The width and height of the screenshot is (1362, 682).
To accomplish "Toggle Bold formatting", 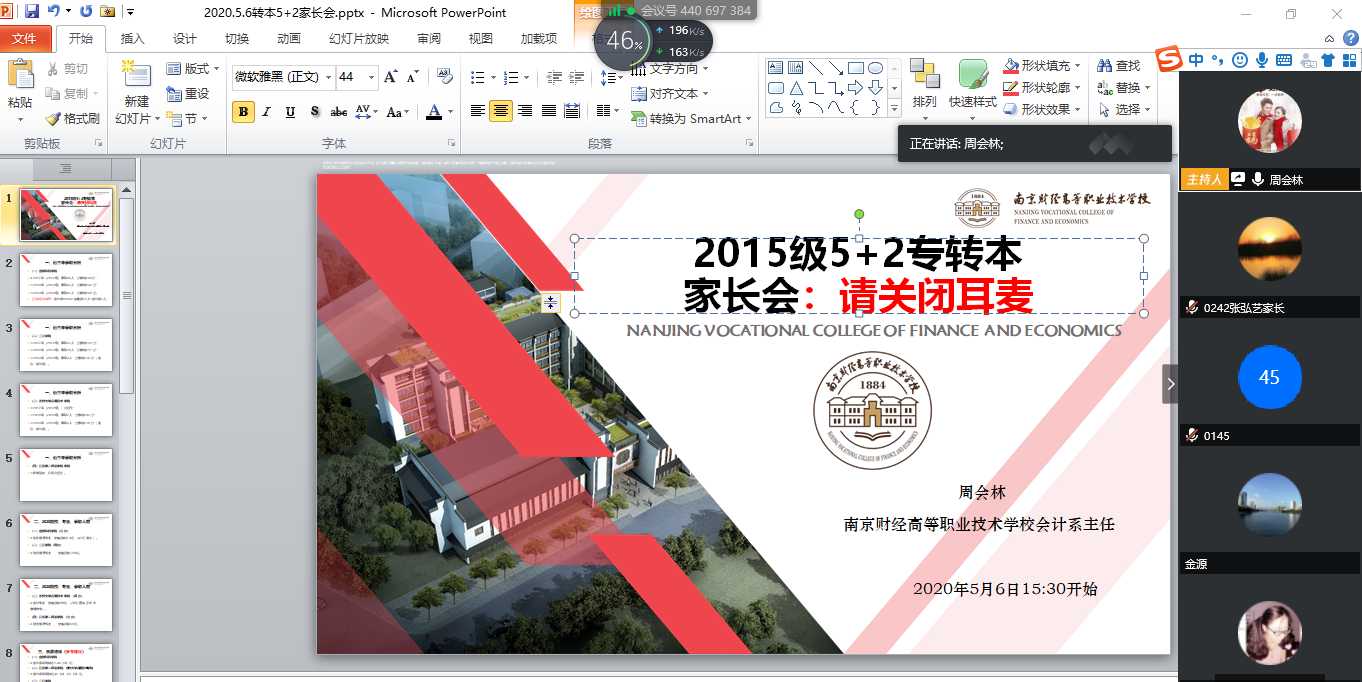I will [243, 111].
